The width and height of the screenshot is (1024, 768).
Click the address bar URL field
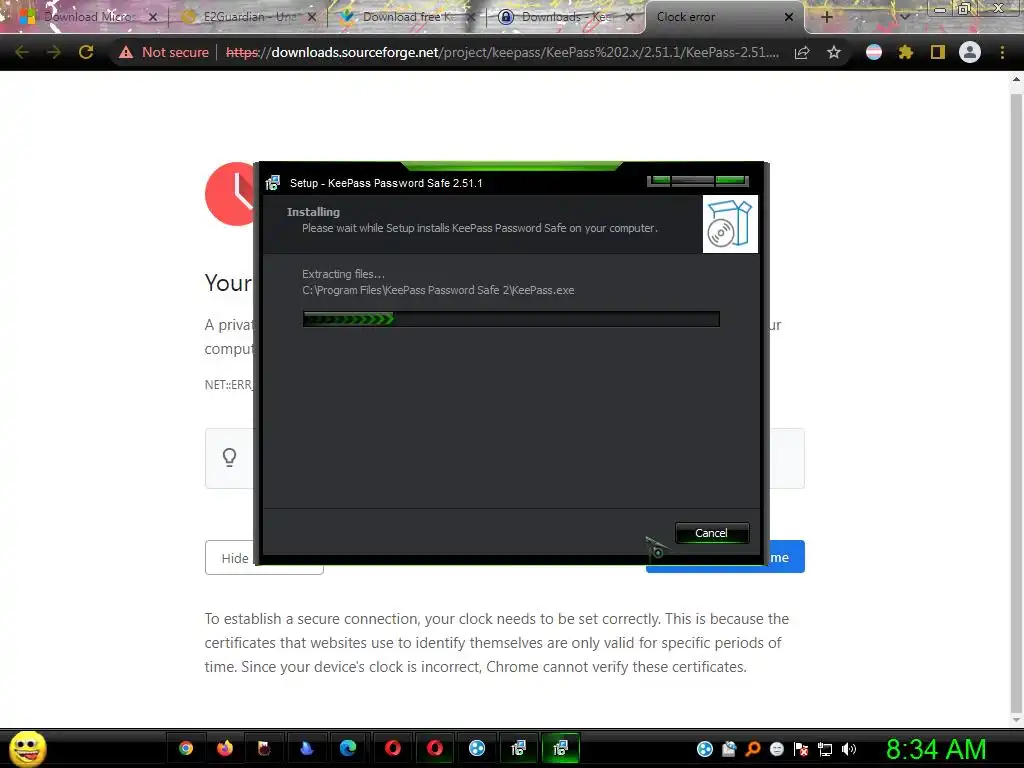502,52
